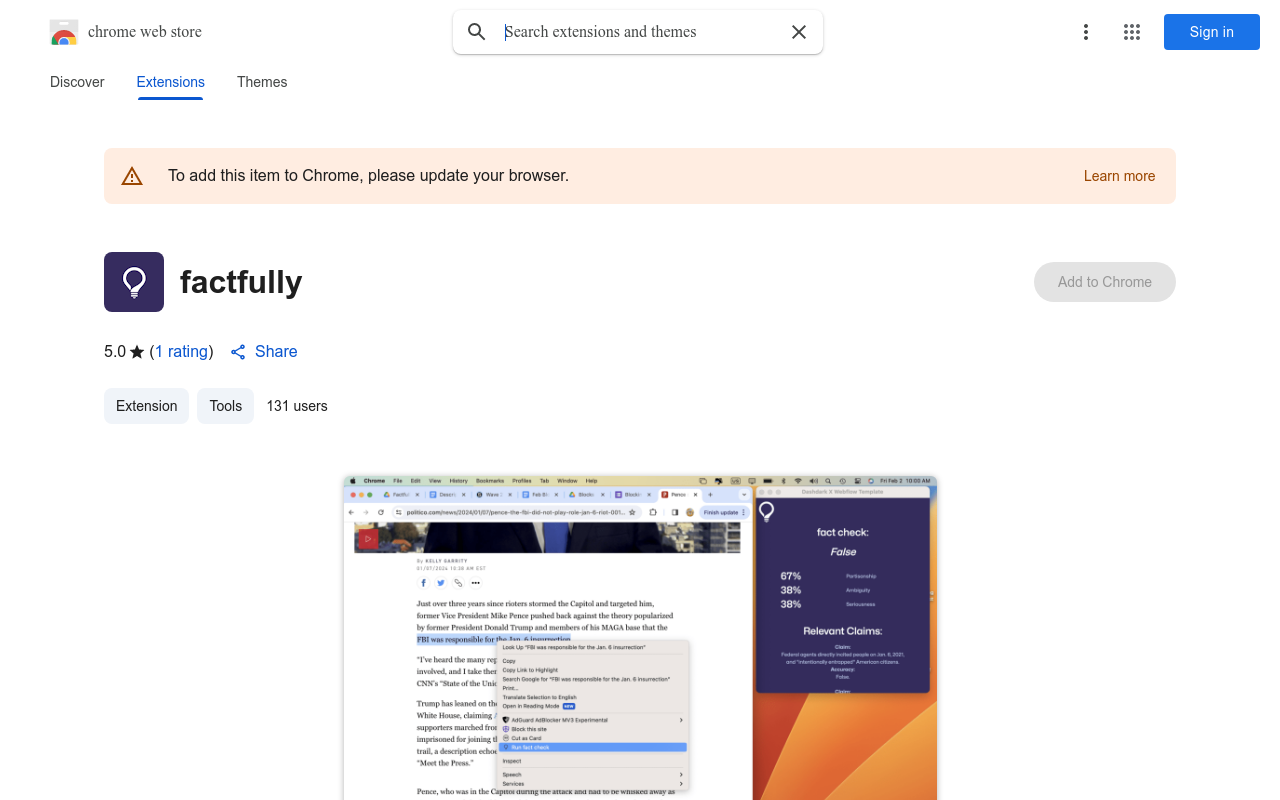Clear the search field with X icon
This screenshot has height=800, width=1280.
coord(799,32)
